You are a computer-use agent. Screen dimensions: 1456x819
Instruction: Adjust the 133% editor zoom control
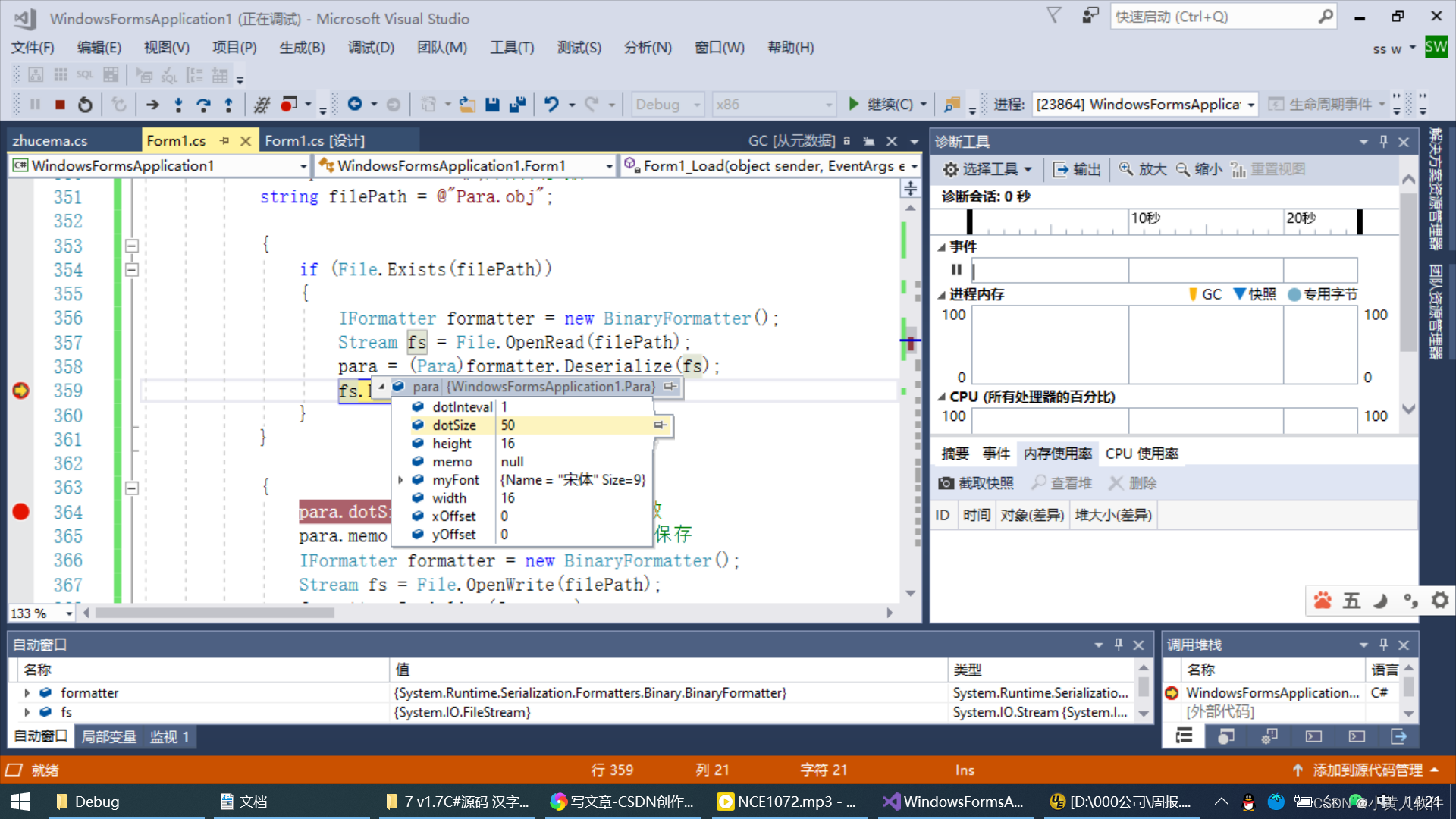40,613
